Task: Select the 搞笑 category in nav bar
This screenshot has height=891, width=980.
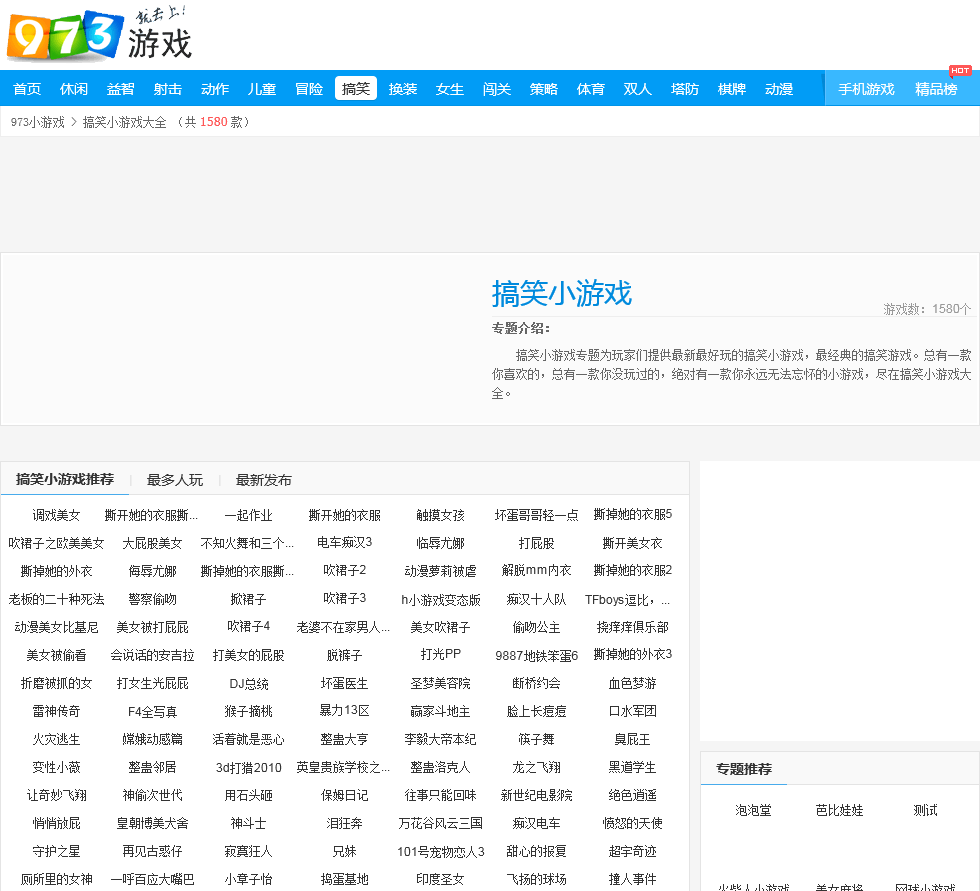Action: (356, 89)
